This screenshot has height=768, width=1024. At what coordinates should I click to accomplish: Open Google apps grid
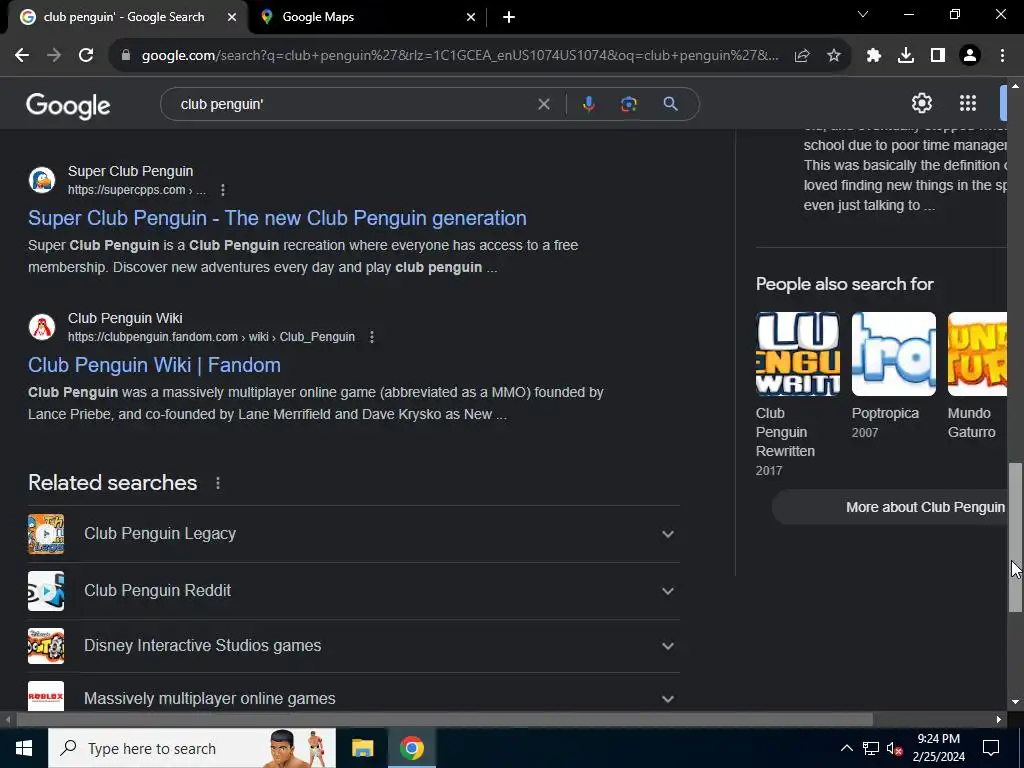(968, 103)
